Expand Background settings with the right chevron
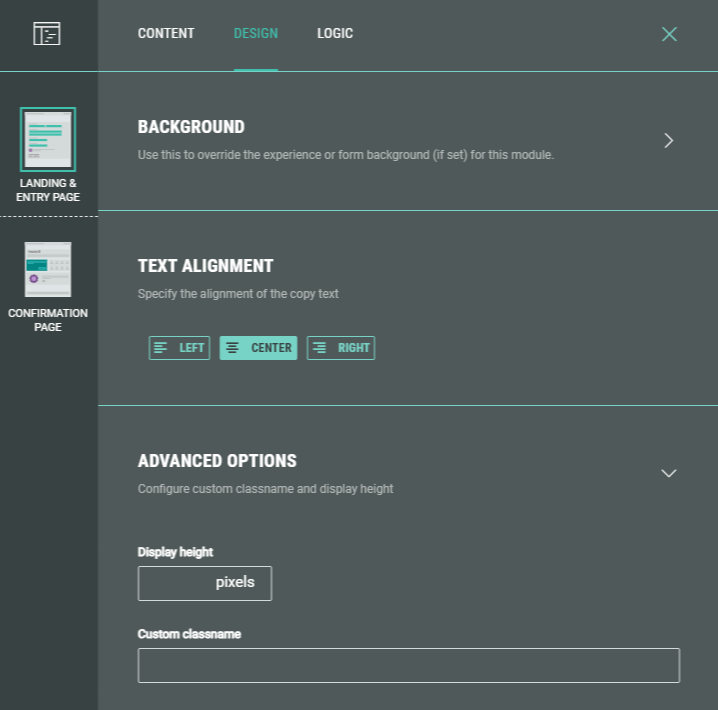 click(669, 141)
